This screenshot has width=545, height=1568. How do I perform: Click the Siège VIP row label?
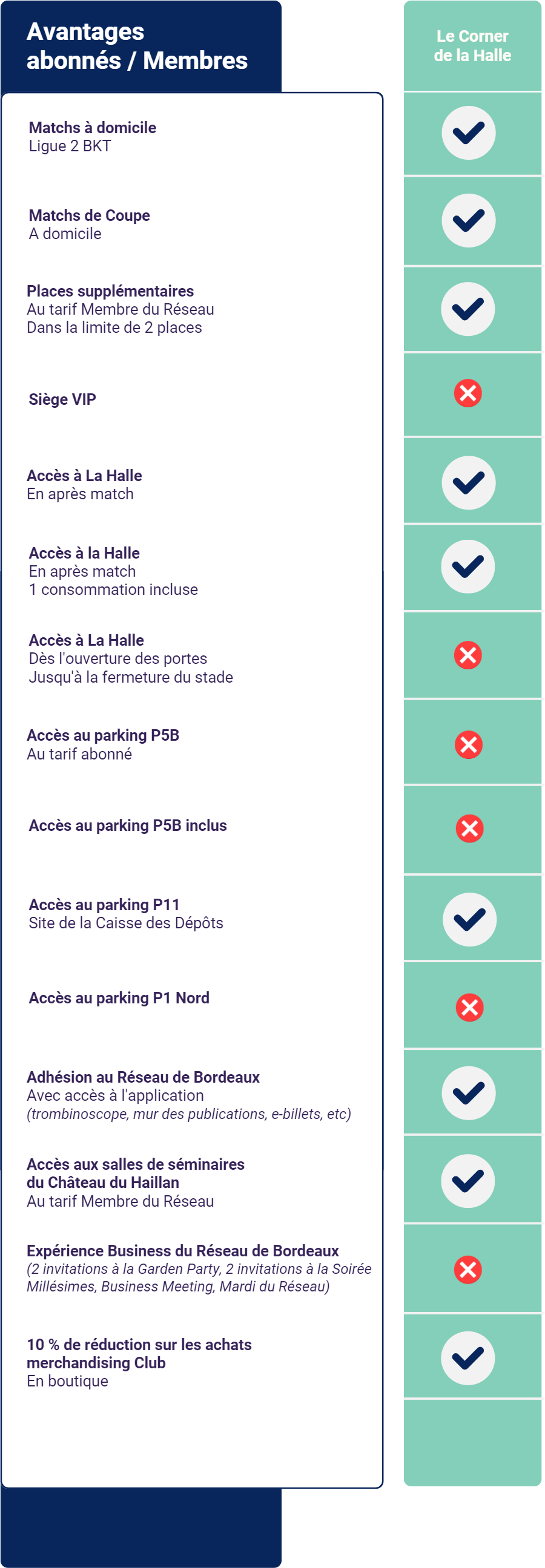pos(62,399)
